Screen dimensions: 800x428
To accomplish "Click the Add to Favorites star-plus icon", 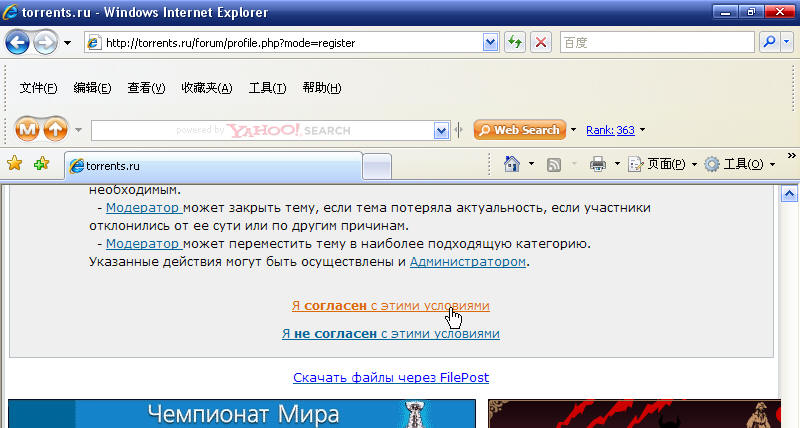I will (x=41, y=163).
